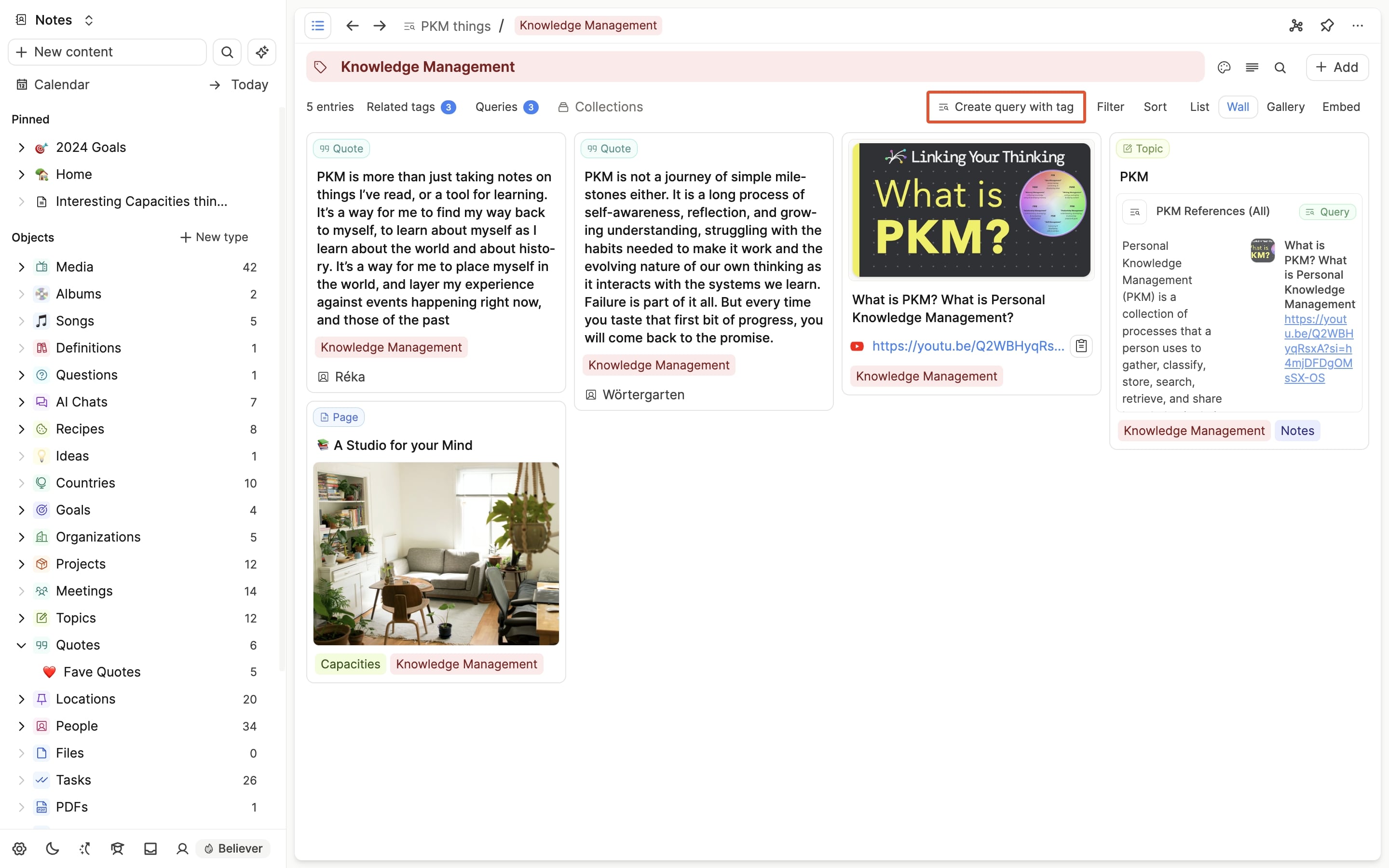Open the AI Chats object type
The height and width of the screenshot is (868, 1389).
[x=81, y=402]
